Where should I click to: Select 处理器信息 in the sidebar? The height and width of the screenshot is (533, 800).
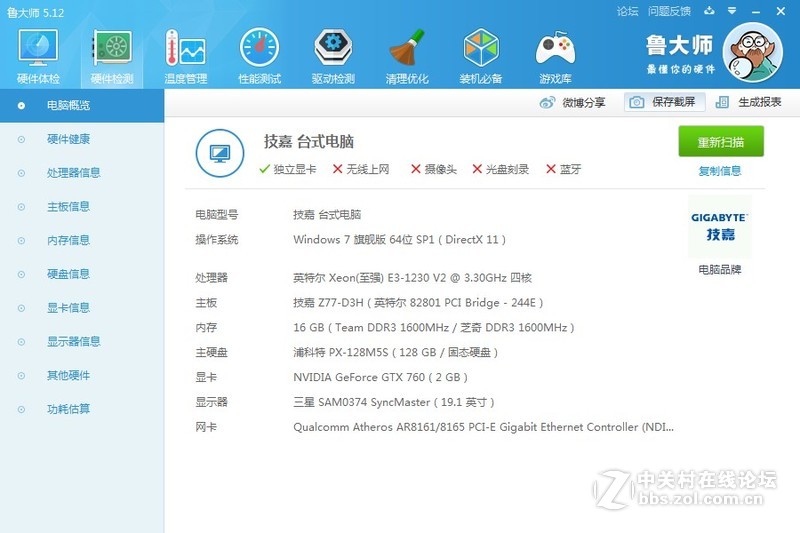coord(82,173)
